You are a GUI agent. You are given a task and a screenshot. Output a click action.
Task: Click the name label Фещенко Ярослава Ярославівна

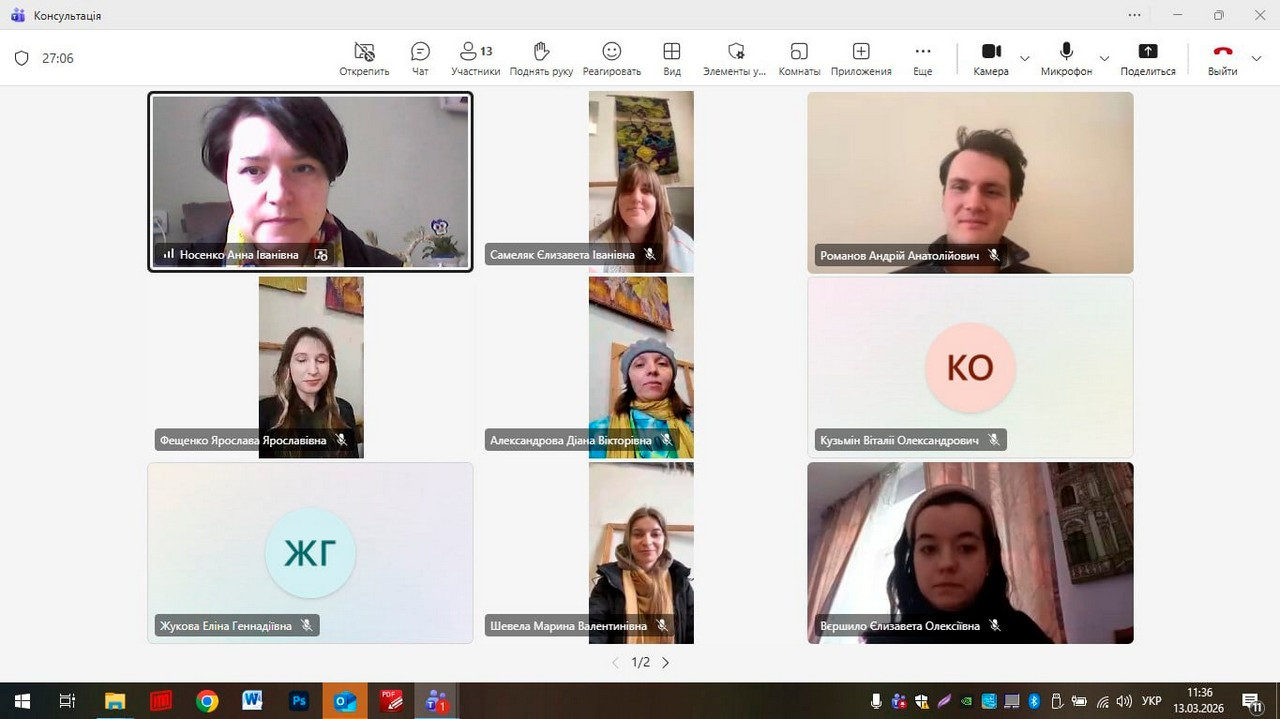coord(243,440)
